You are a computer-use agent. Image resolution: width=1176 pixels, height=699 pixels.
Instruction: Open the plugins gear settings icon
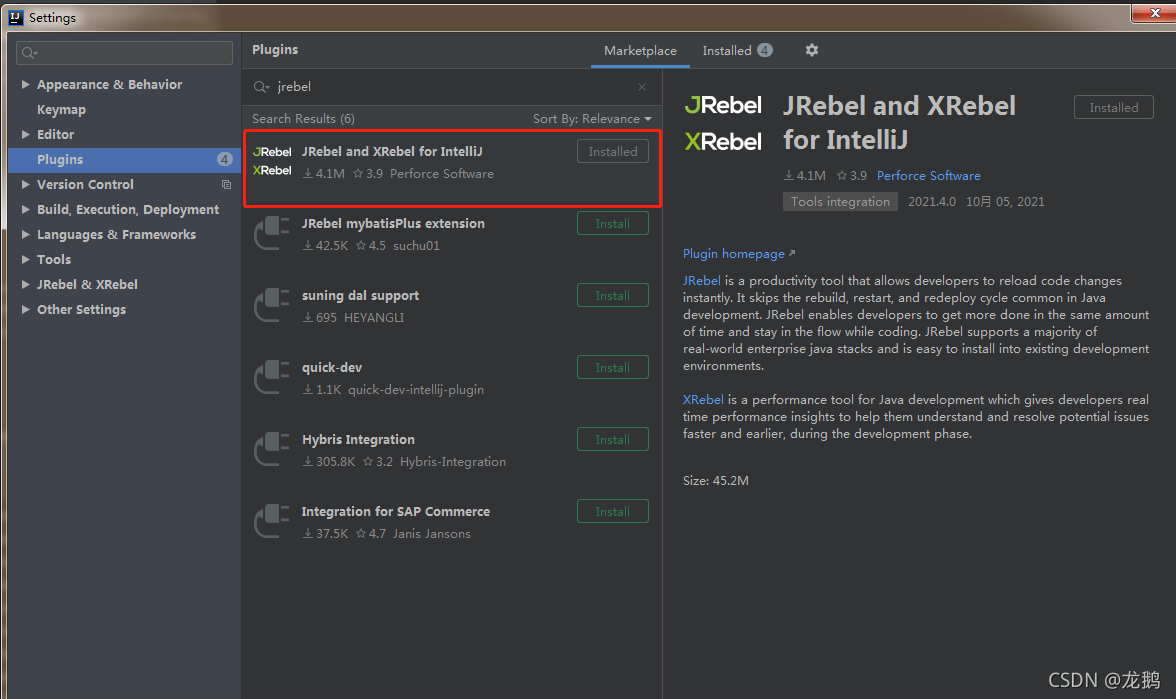pyautogui.click(x=812, y=50)
